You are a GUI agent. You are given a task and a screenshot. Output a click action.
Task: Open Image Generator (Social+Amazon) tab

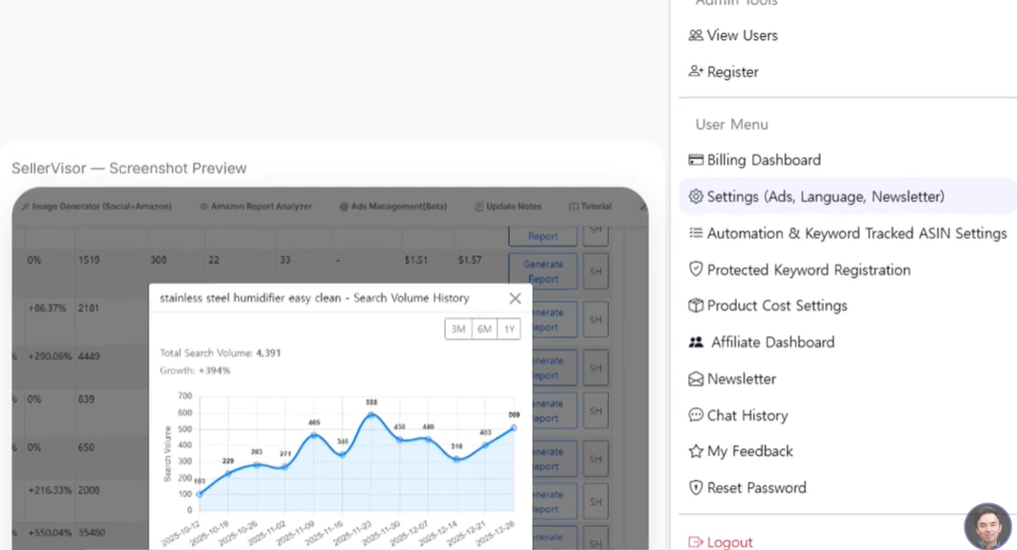(x=97, y=206)
